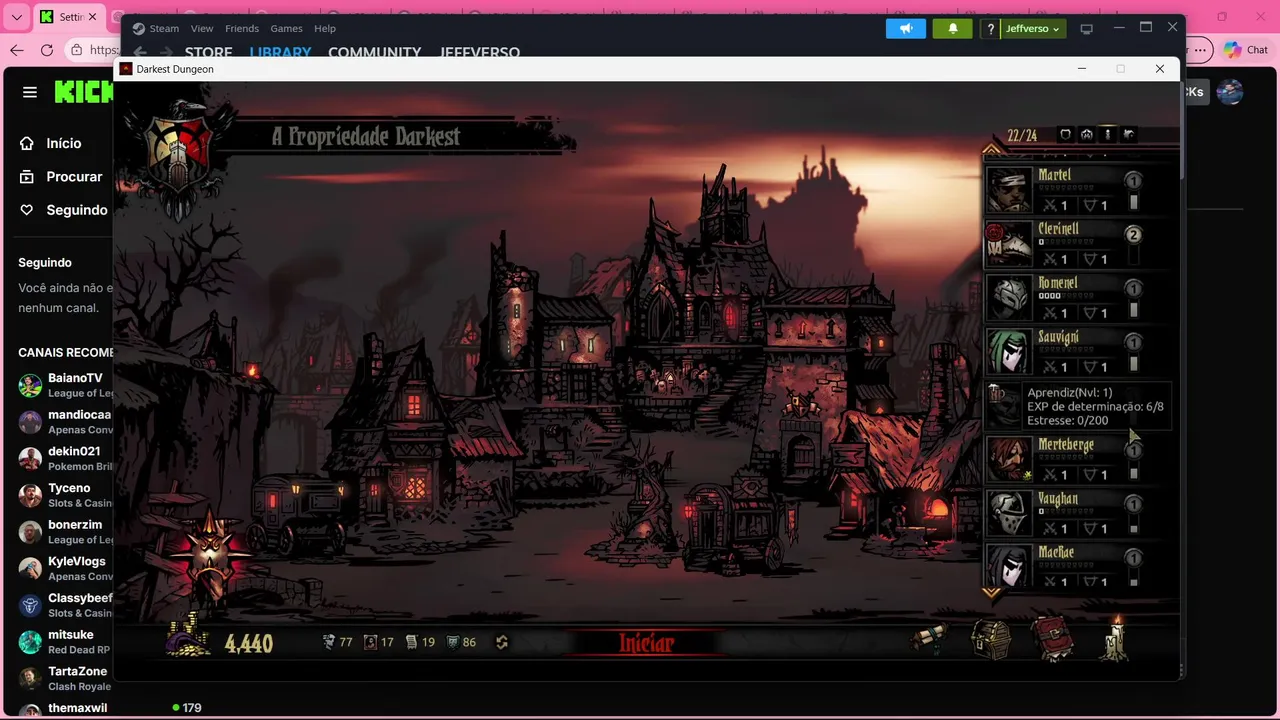Open Seguindo in Kick sidebar

pos(63,210)
